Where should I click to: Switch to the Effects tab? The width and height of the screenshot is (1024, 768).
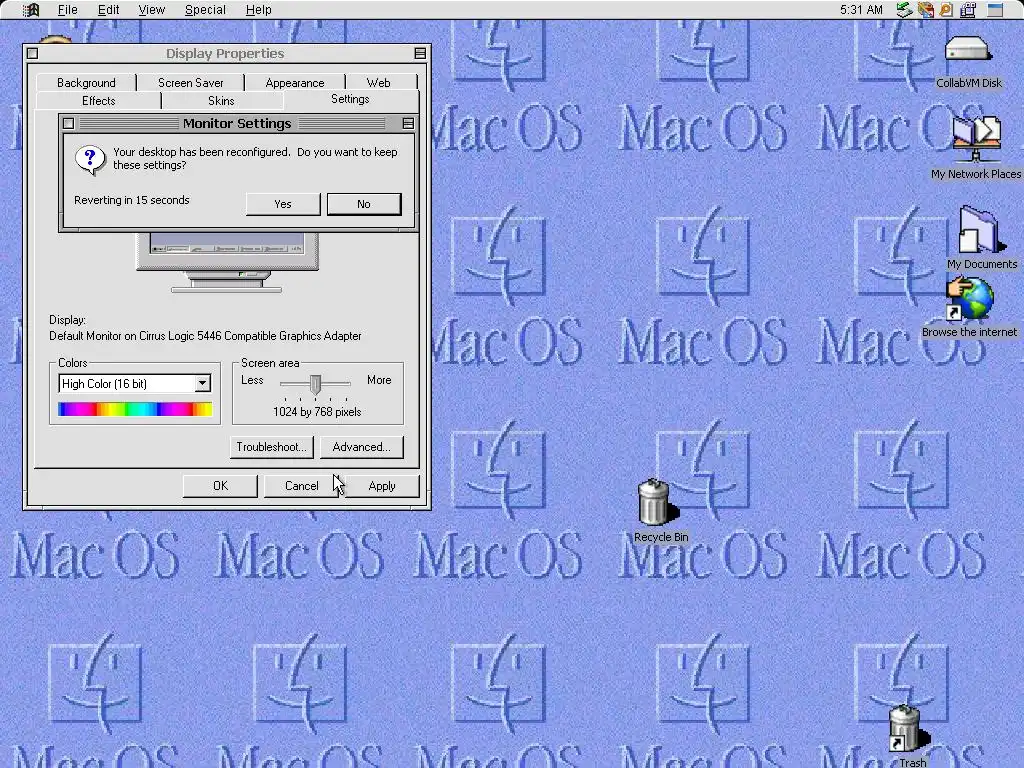point(99,101)
